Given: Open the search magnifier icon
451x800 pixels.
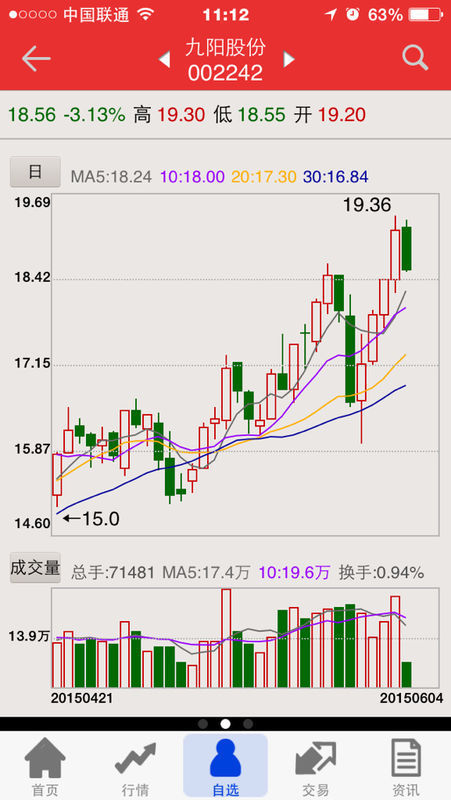Looking at the screenshot, I should (x=415, y=58).
